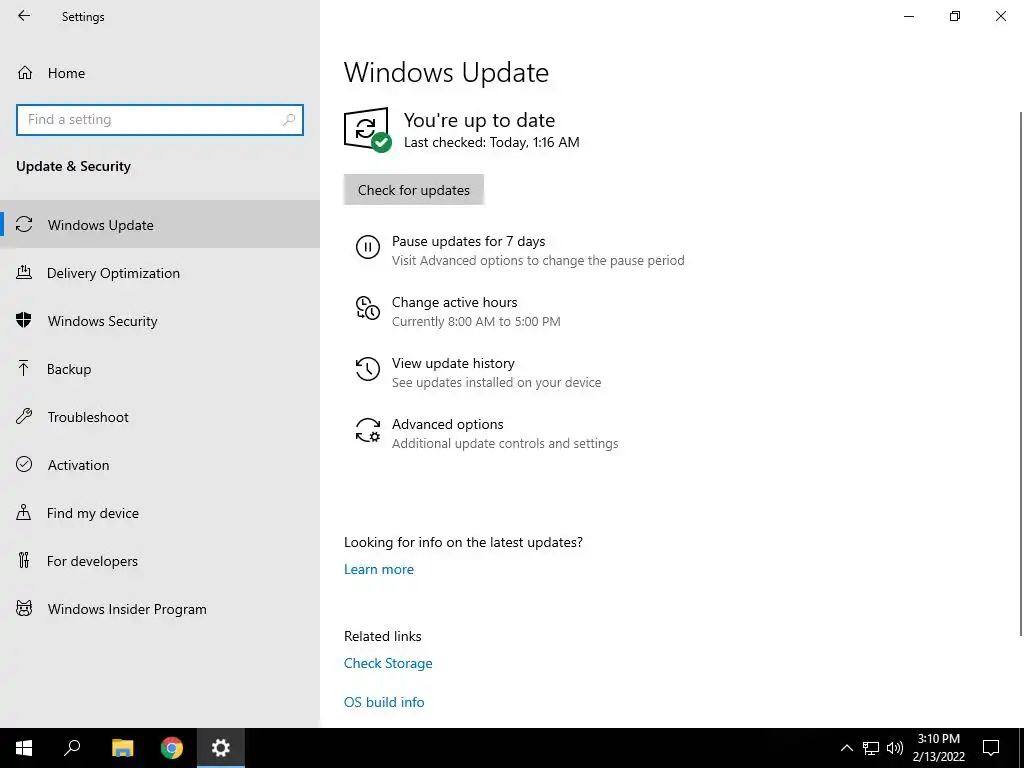The width and height of the screenshot is (1024, 768).
Task: Open Windows Security page
Action: 160,321
